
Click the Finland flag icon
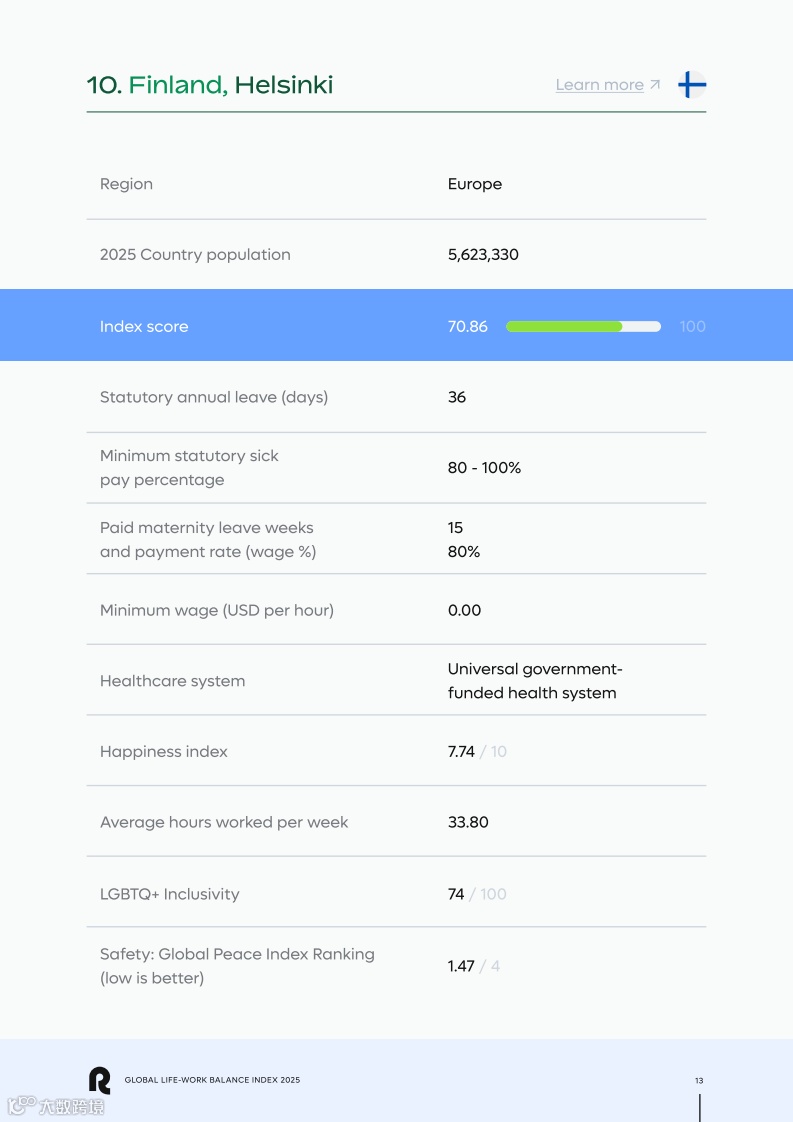[x=691, y=85]
